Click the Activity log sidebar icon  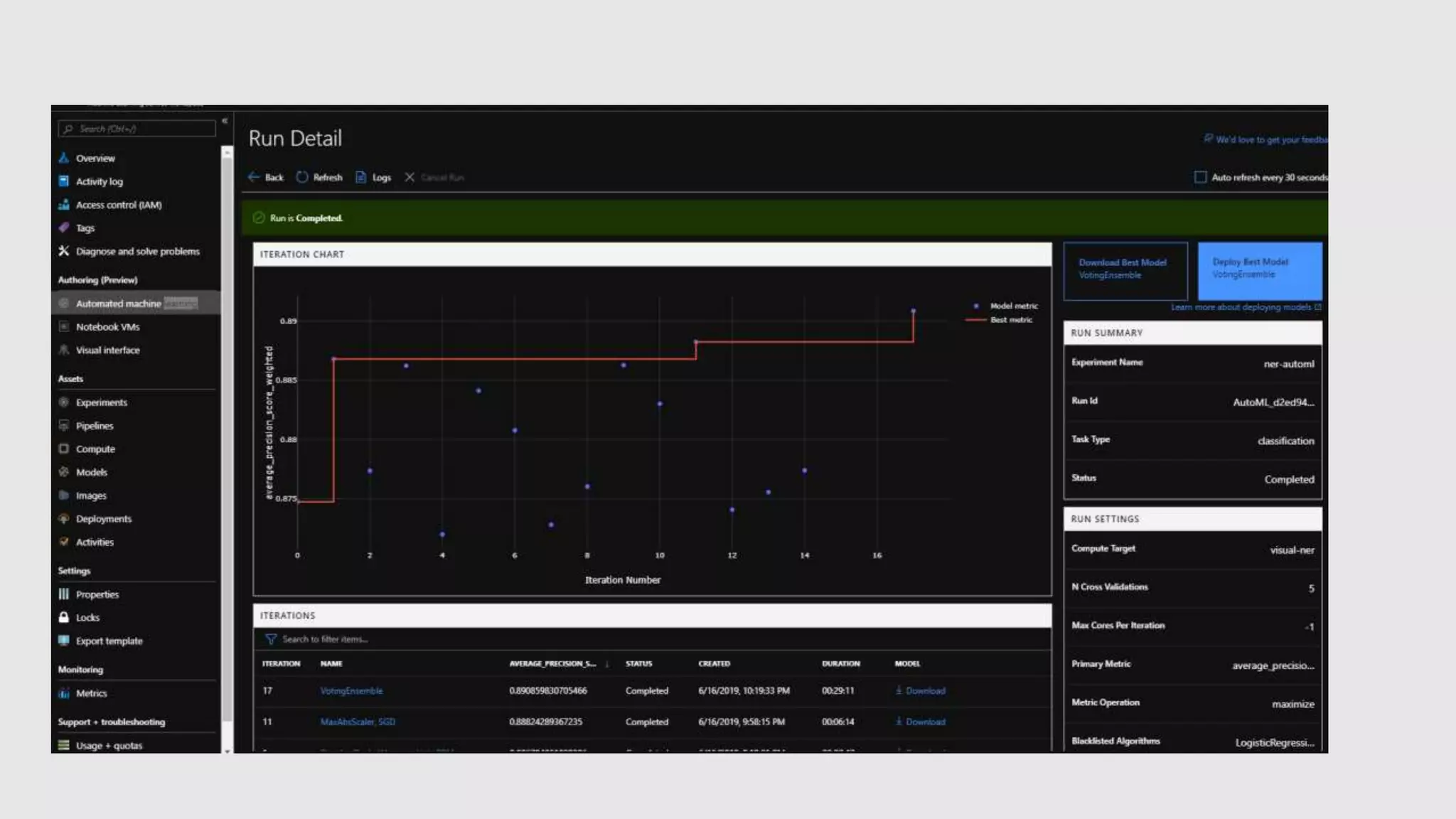point(64,181)
